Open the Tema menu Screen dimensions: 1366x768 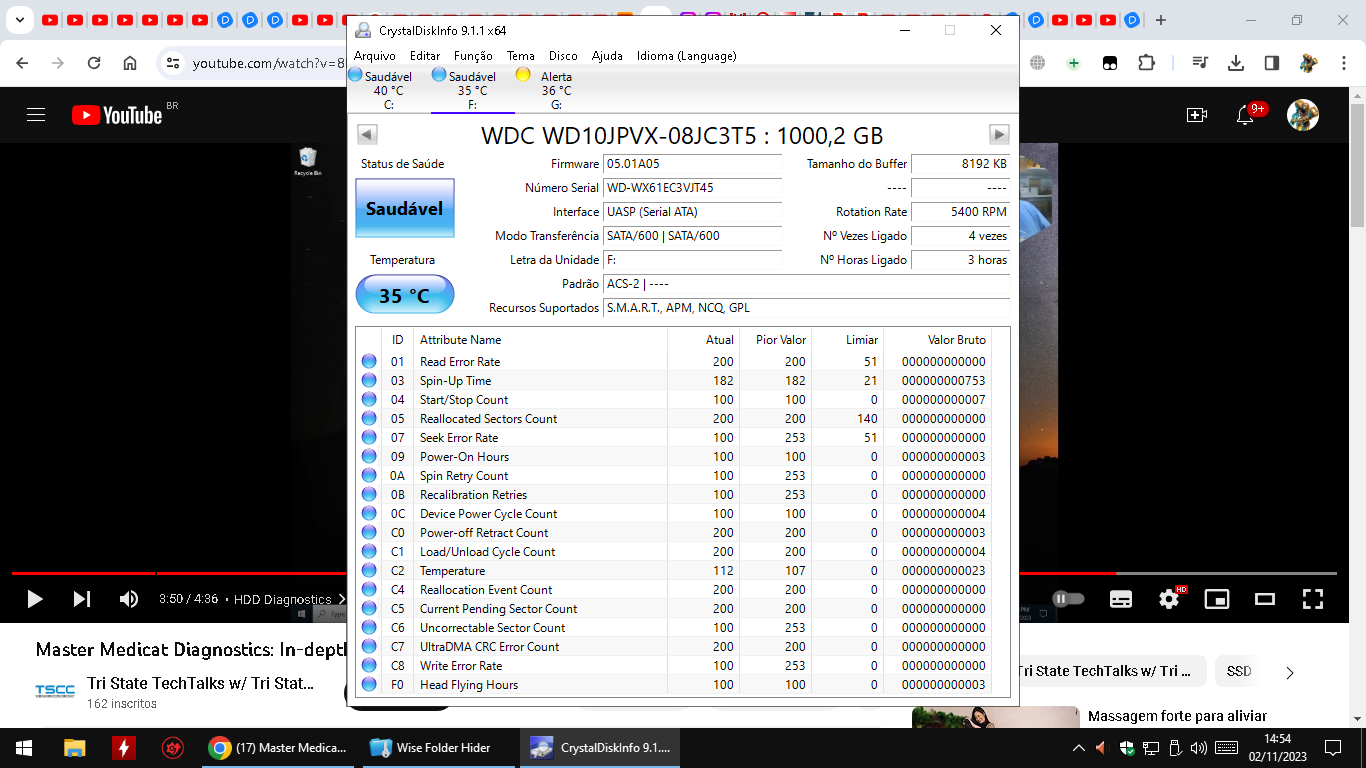pyautogui.click(x=520, y=56)
